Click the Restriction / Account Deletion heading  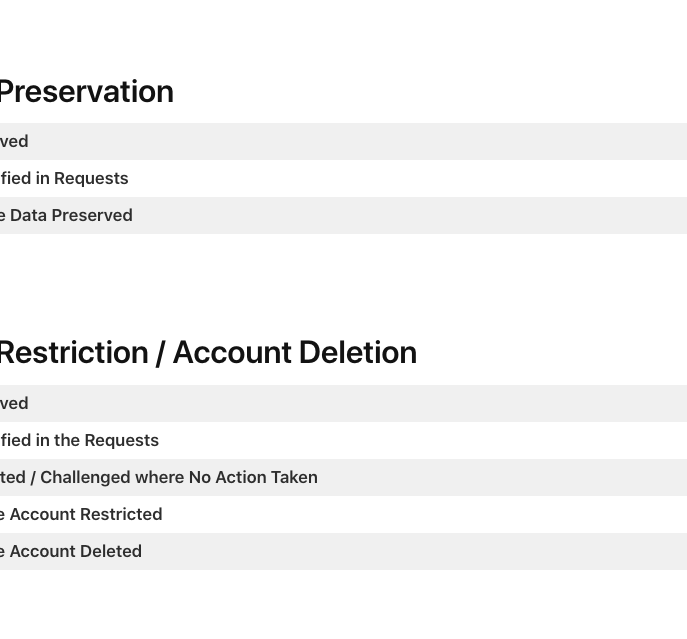coord(207,353)
